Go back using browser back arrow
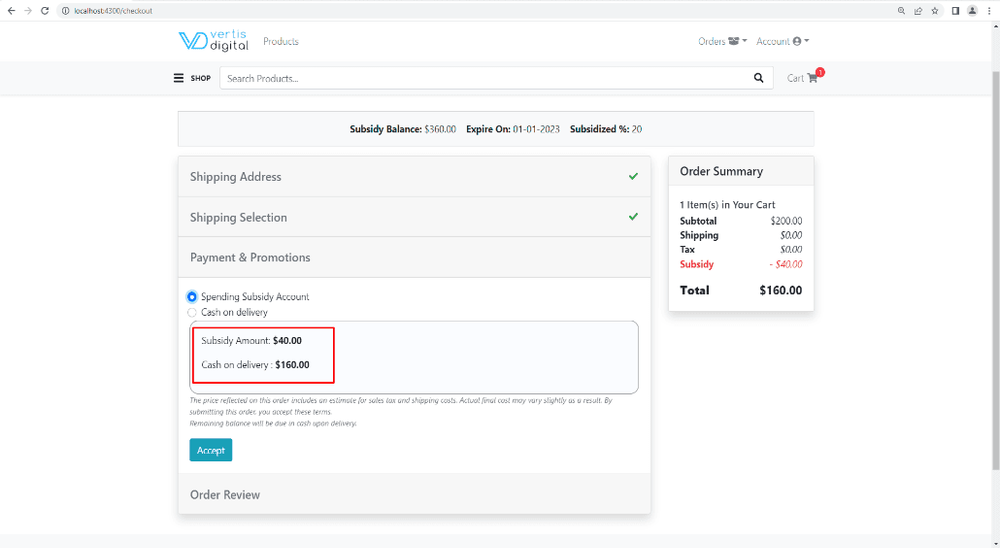Screen dimensions: 1000x548 coord(11,11)
